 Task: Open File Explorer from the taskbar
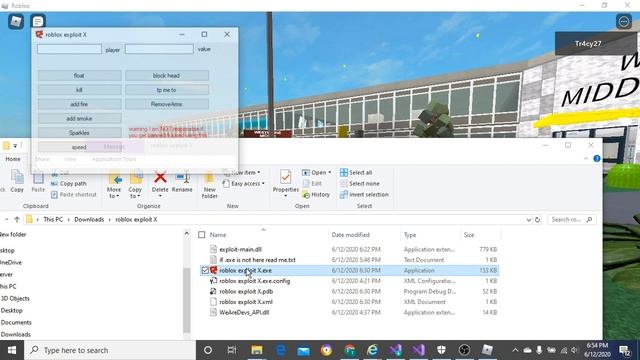(257, 350)
